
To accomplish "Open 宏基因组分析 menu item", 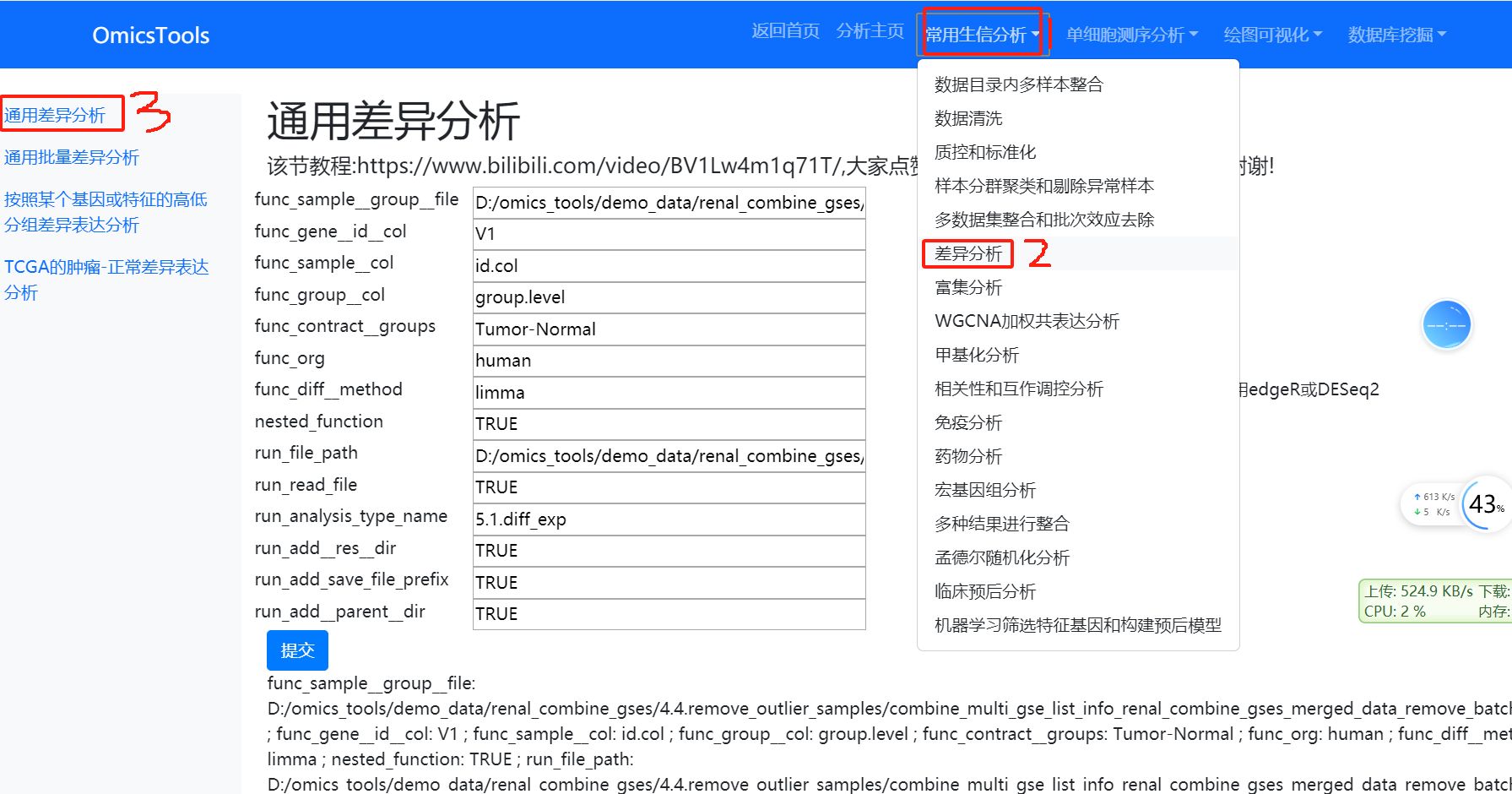I will [x=1078, y=490].
